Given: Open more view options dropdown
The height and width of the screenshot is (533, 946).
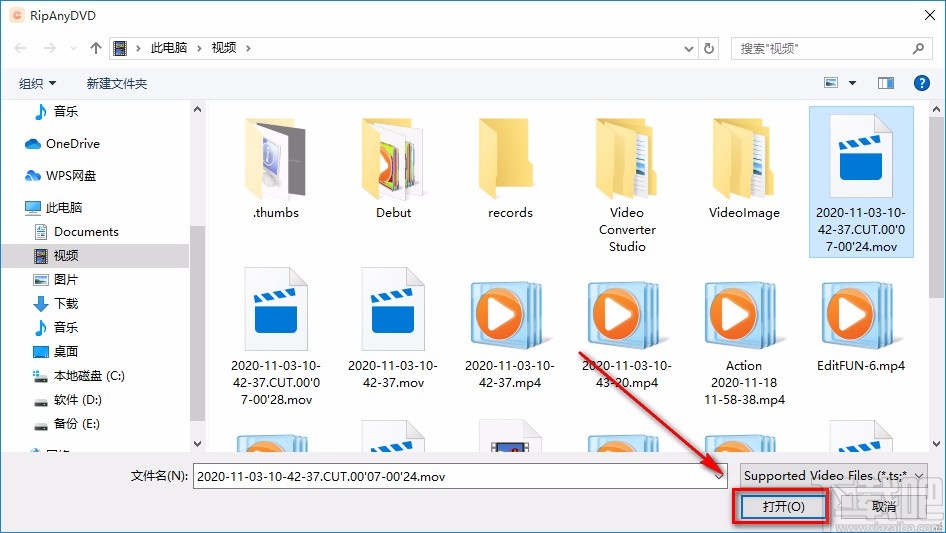Looking at the screenshot, I should (852, 83).
